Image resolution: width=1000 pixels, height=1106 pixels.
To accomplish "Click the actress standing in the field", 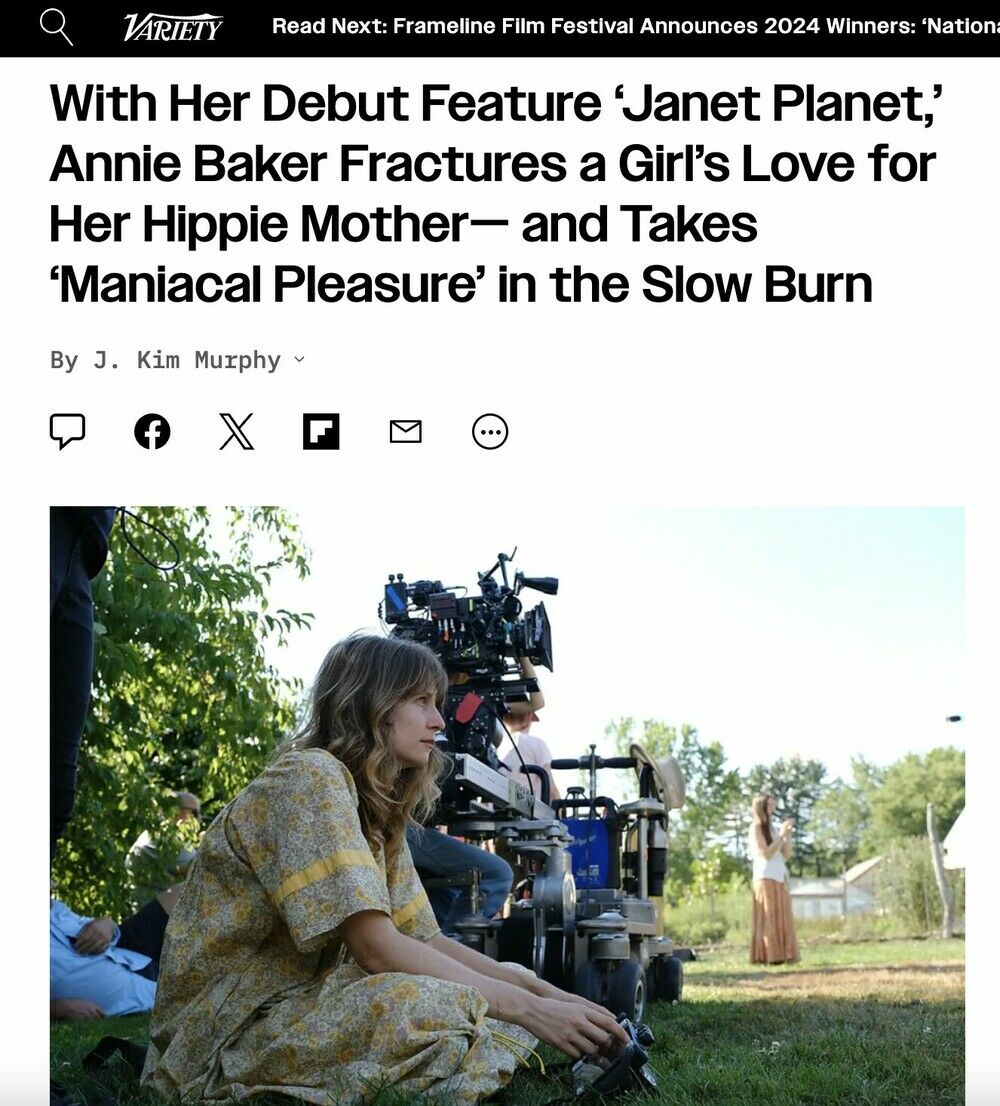I will [772, 879].
